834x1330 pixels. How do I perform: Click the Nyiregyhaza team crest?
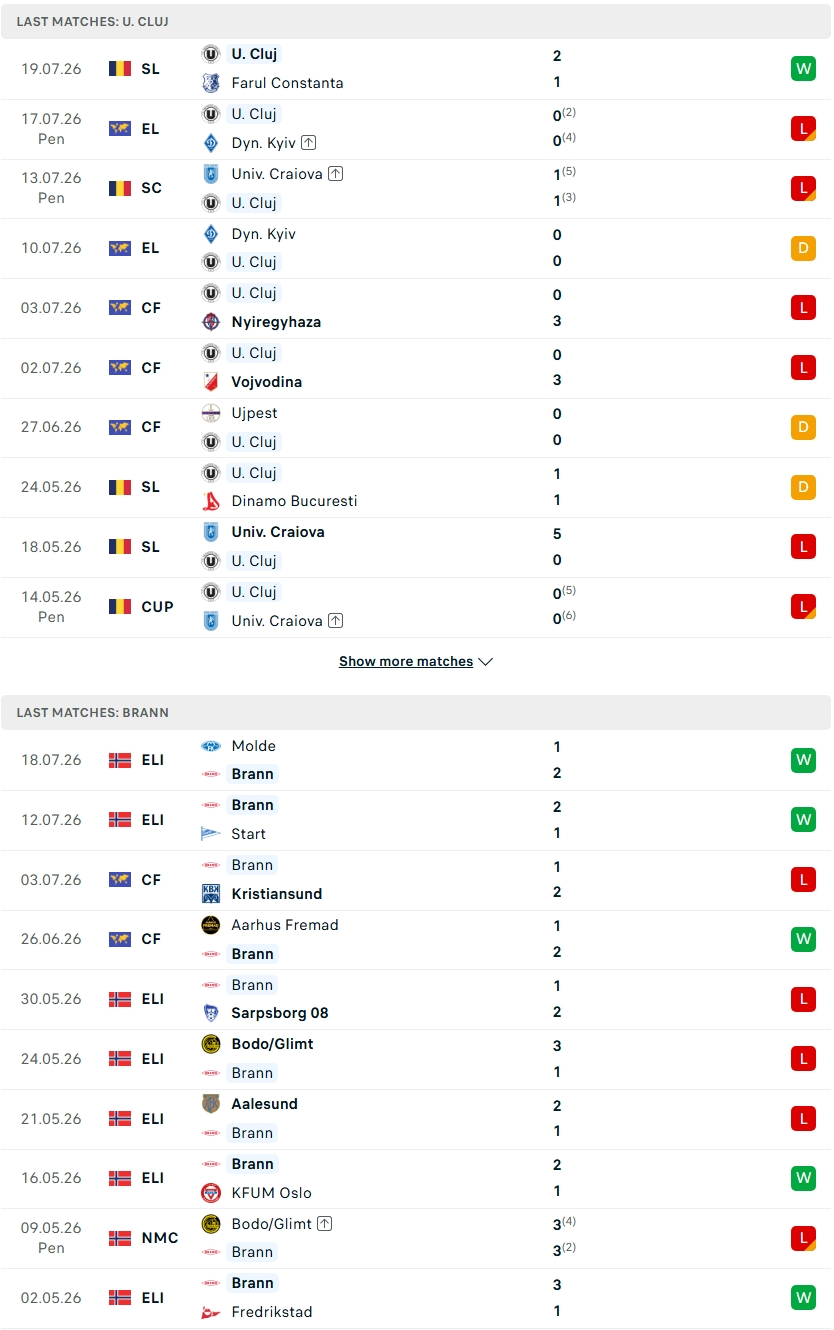point(211,322)
